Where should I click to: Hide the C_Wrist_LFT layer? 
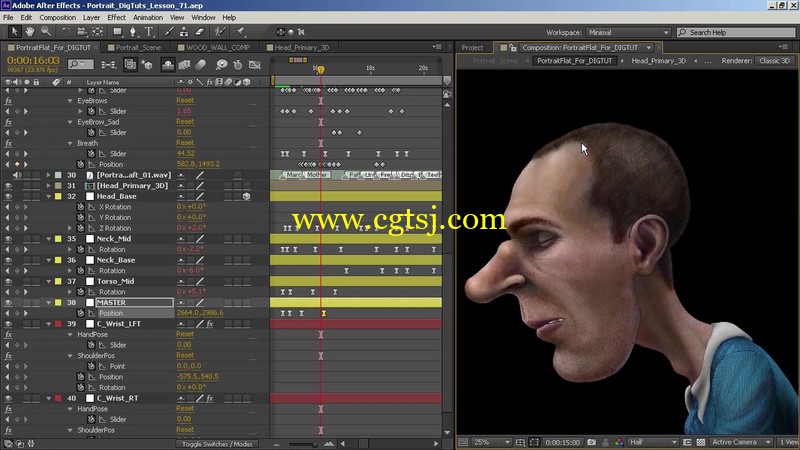8,324
